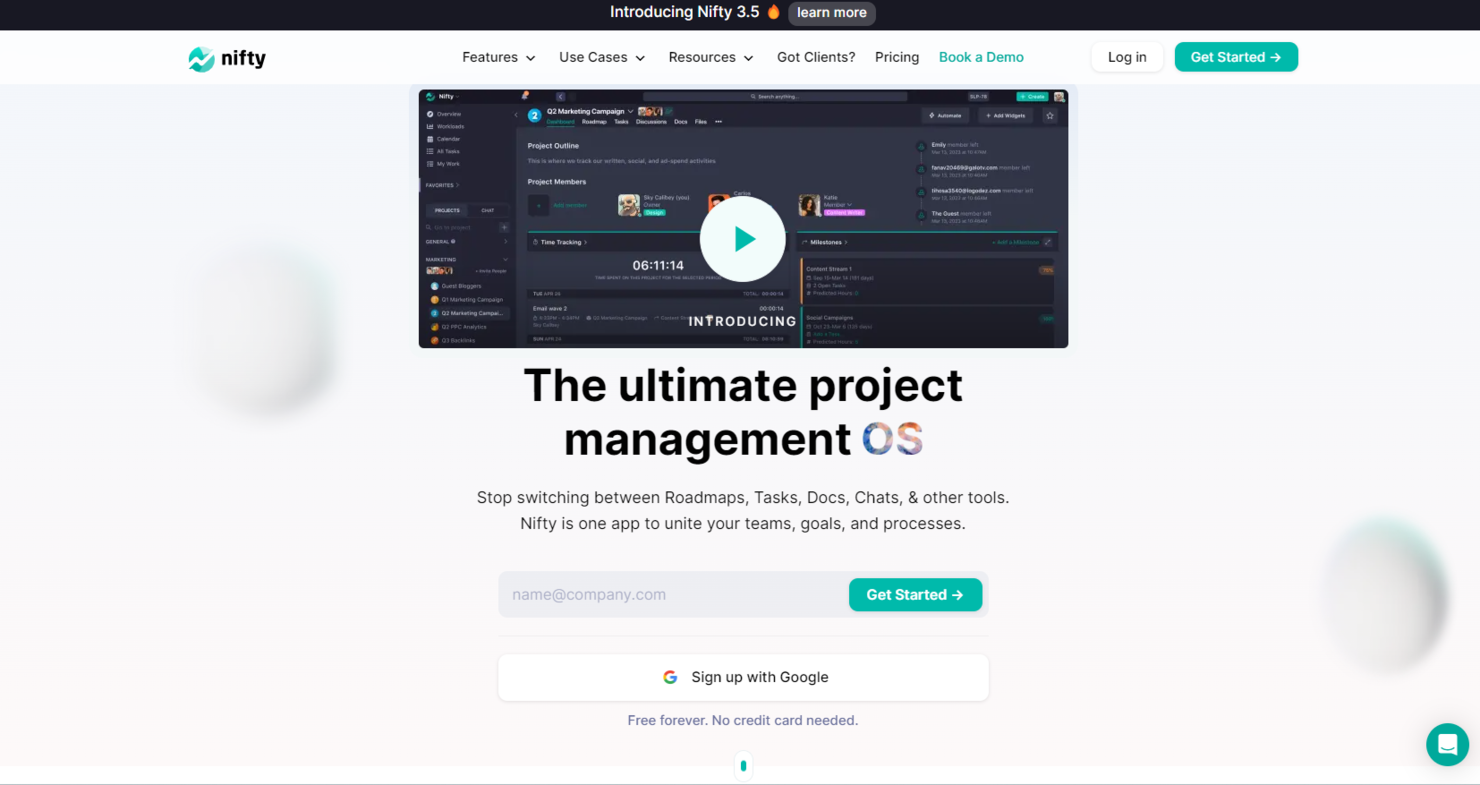Screen dimensions: 1480x785
Task: Click Add Widgets in the video preview
Action: (1005, 116)
